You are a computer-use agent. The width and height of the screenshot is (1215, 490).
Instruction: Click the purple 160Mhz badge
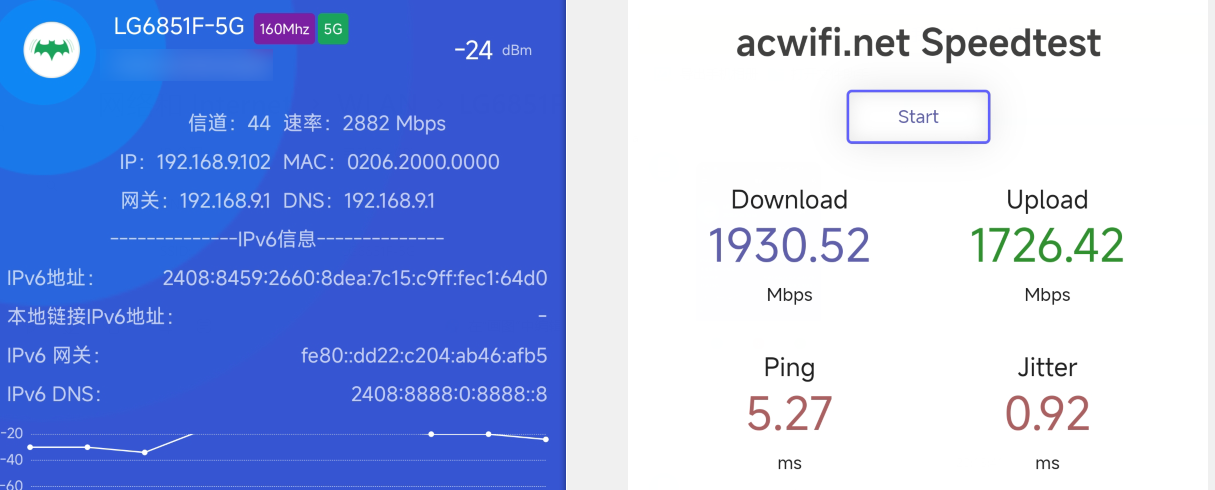(284, 29)
